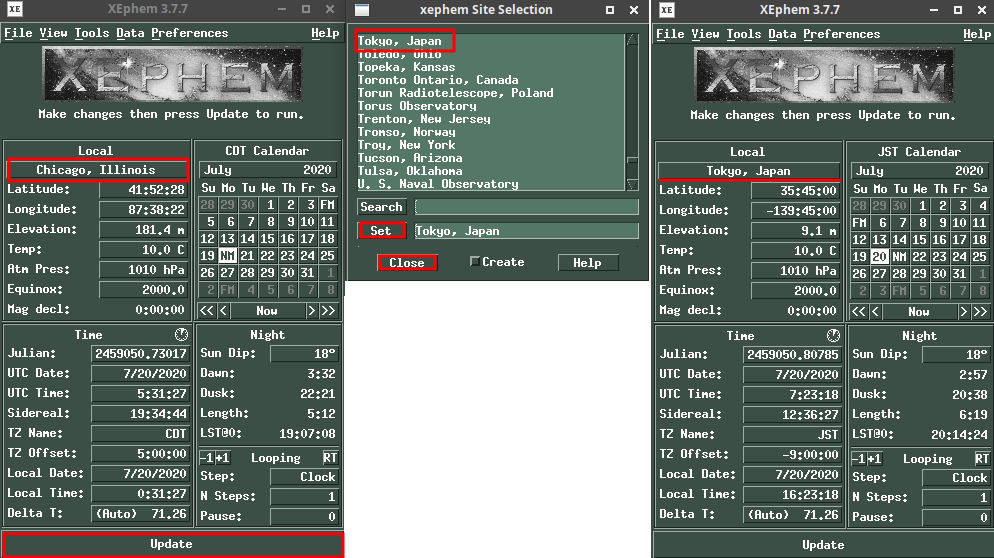994x558 pixels.
Task: Select Tromso, Norway in site list
Action: tap(406, 132)
